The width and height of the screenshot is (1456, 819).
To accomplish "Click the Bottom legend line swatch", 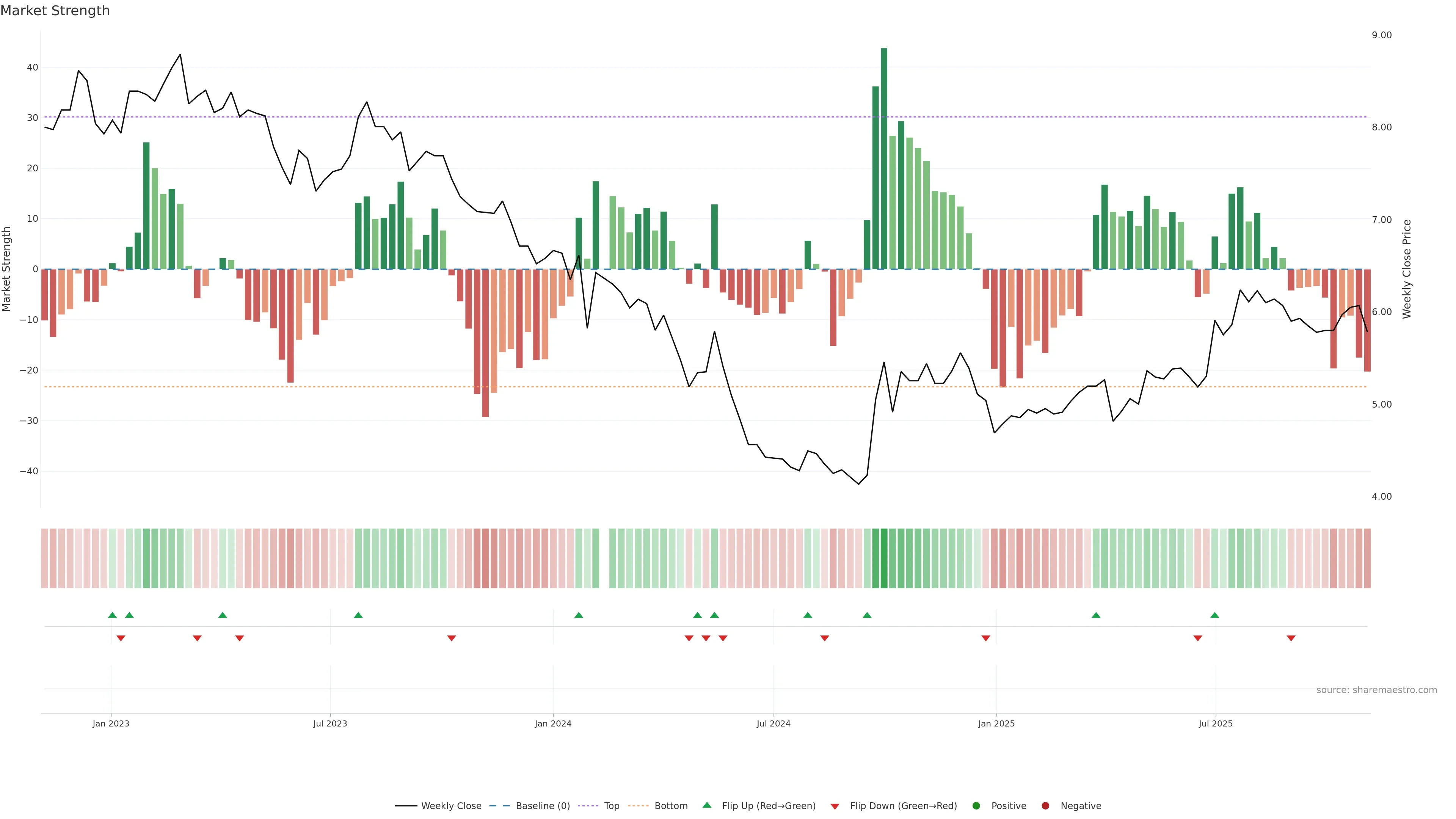I will click(x=638, y=806).
